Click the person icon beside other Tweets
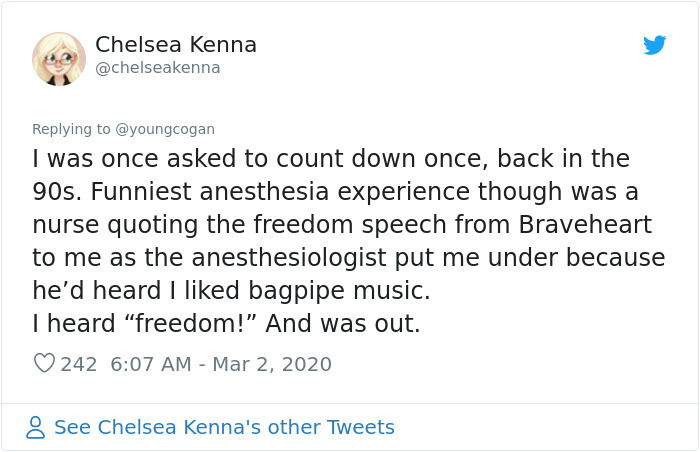Screen dimensions: 700x452 coord(36,427)
